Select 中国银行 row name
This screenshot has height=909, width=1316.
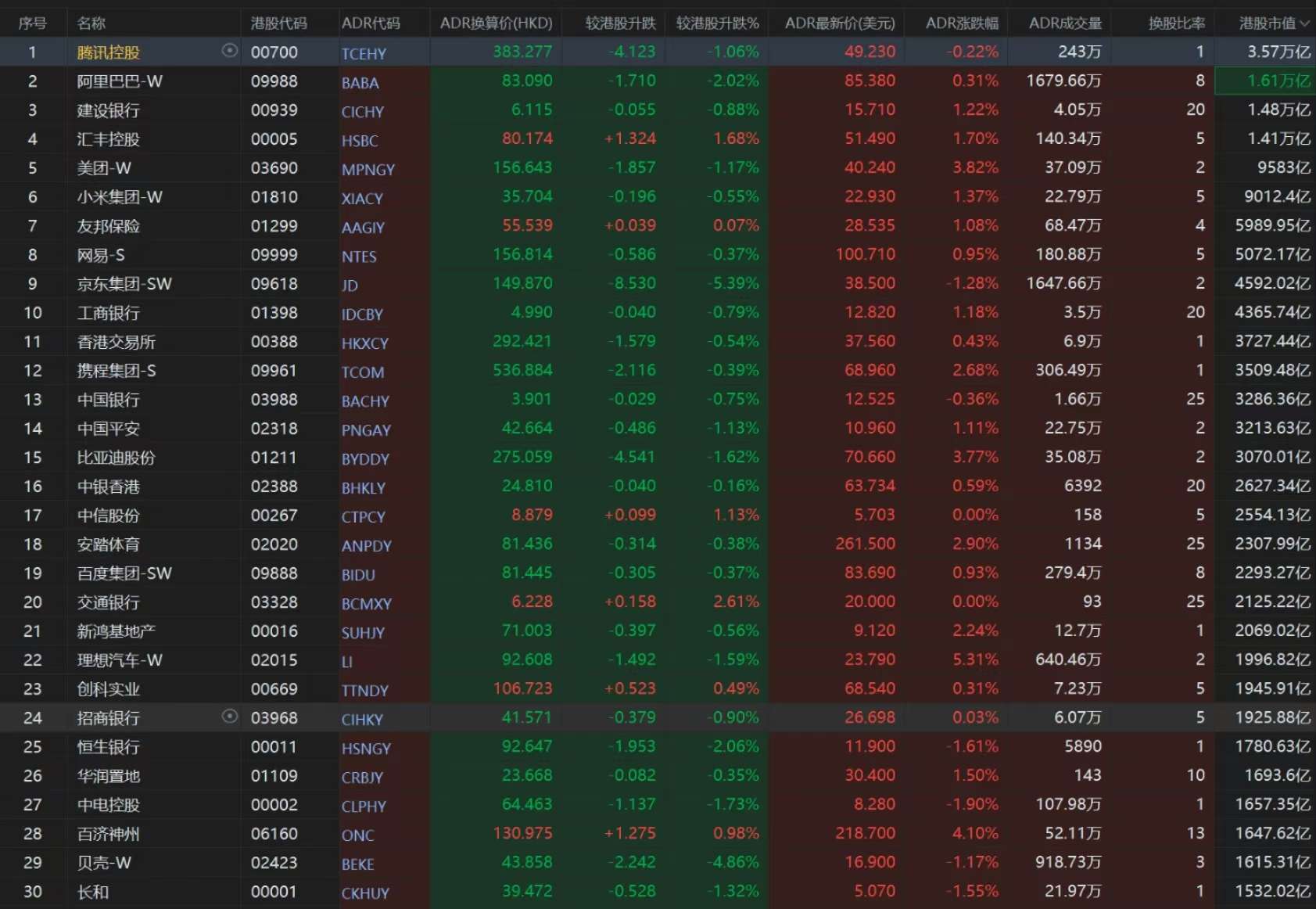(x=109, y=400)
